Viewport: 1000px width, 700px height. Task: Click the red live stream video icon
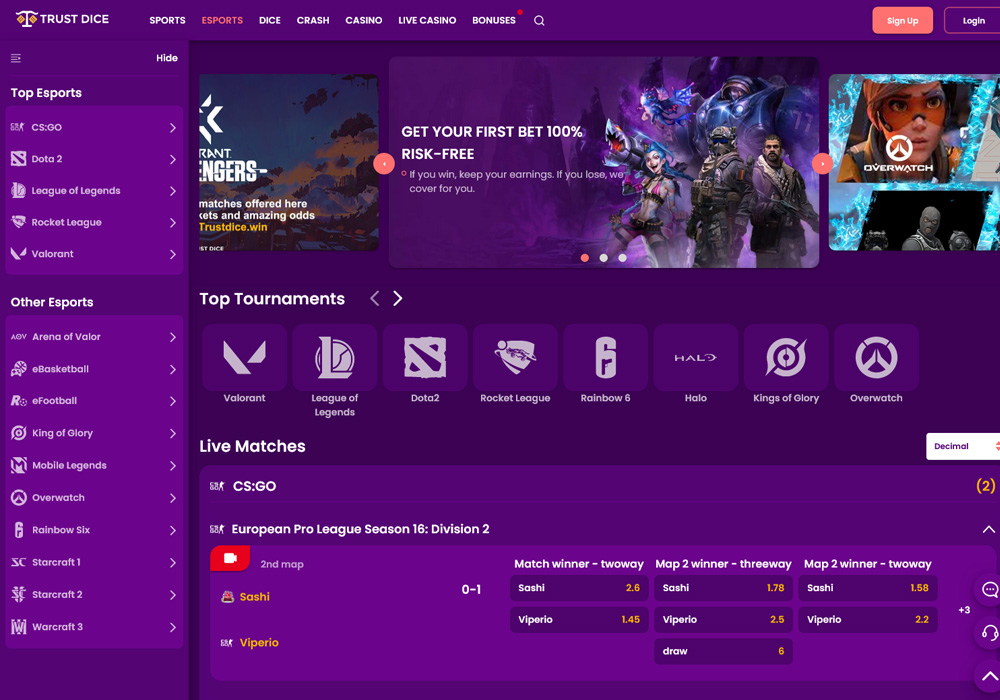click(230, 558)
